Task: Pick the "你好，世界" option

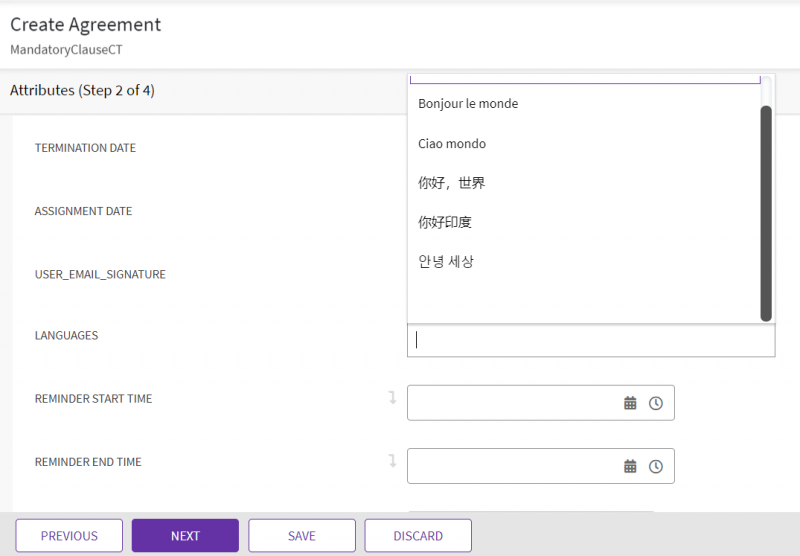Action: pyautogui.click(x=452, y=183)
